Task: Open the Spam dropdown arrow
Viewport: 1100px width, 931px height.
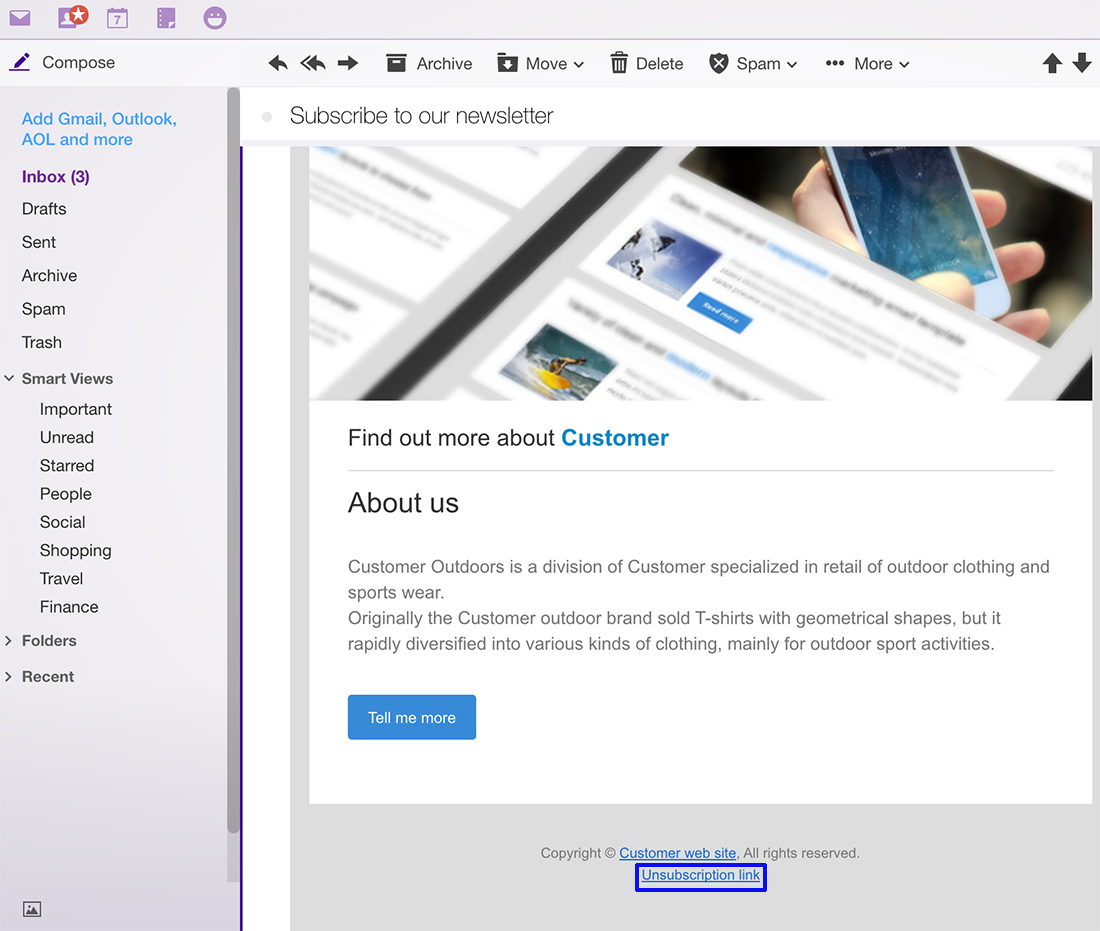Action: click(792, 65)
